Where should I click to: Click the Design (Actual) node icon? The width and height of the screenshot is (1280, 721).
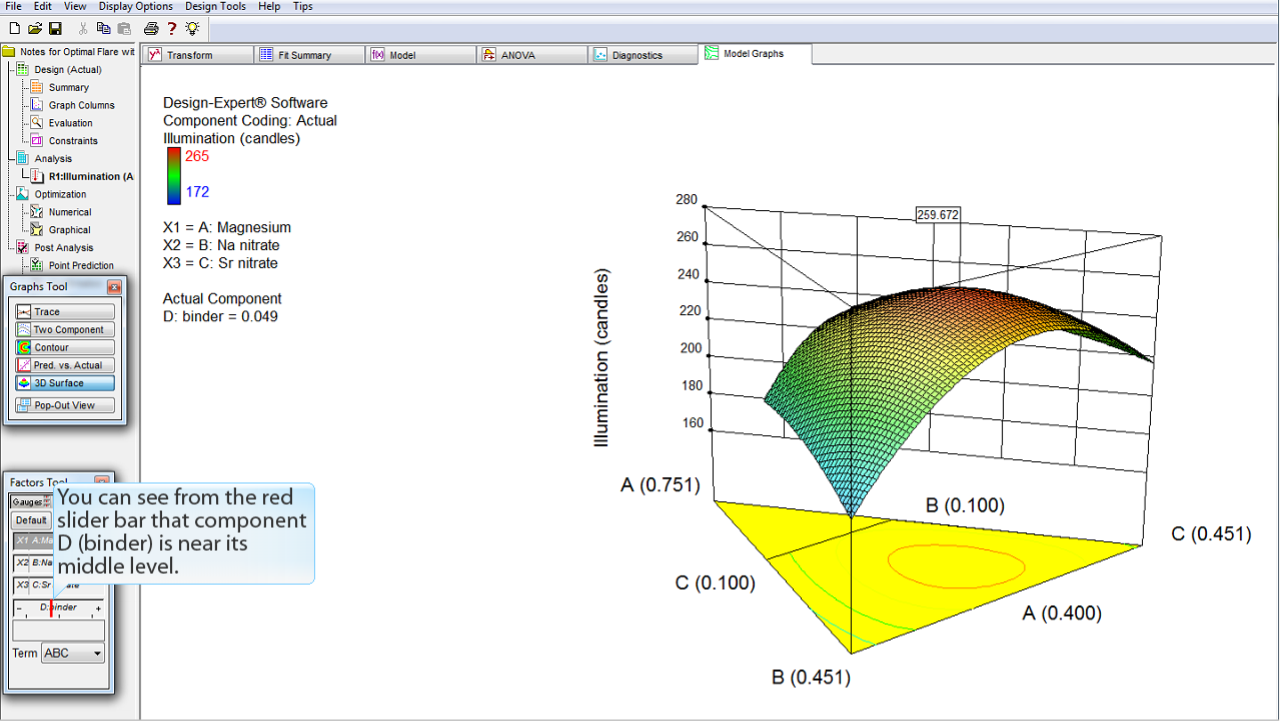pos(23,69)
